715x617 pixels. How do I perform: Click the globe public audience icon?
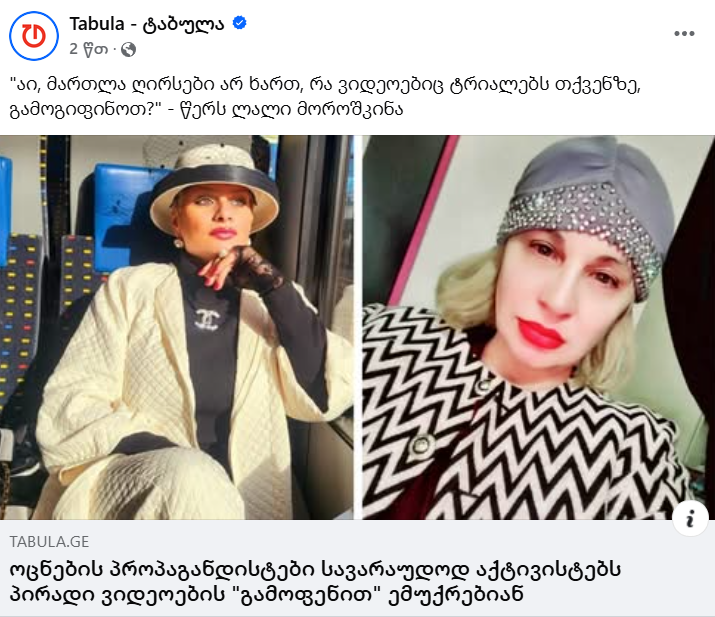tap(129, 49)
